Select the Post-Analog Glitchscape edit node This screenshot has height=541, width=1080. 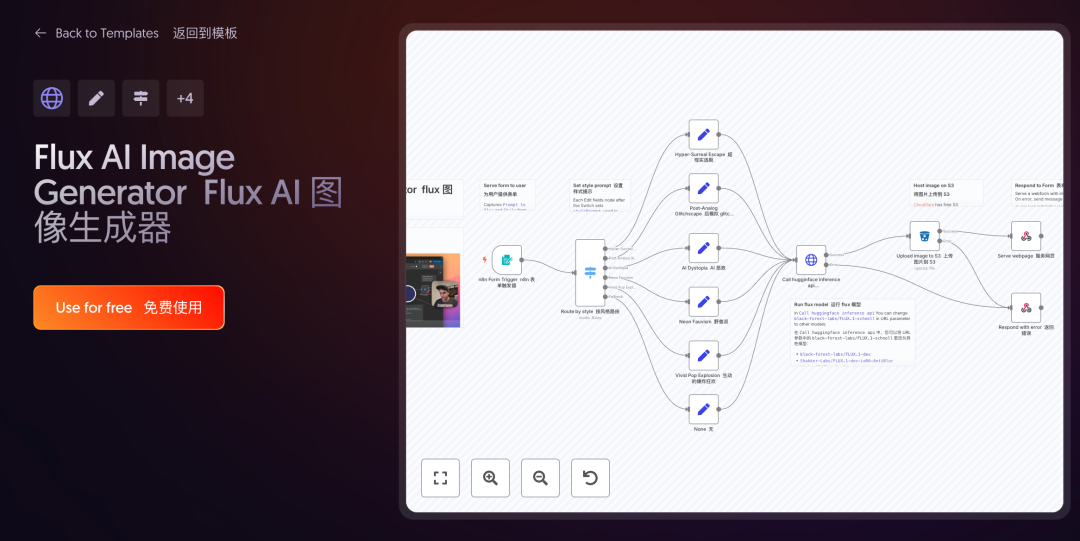703,188
